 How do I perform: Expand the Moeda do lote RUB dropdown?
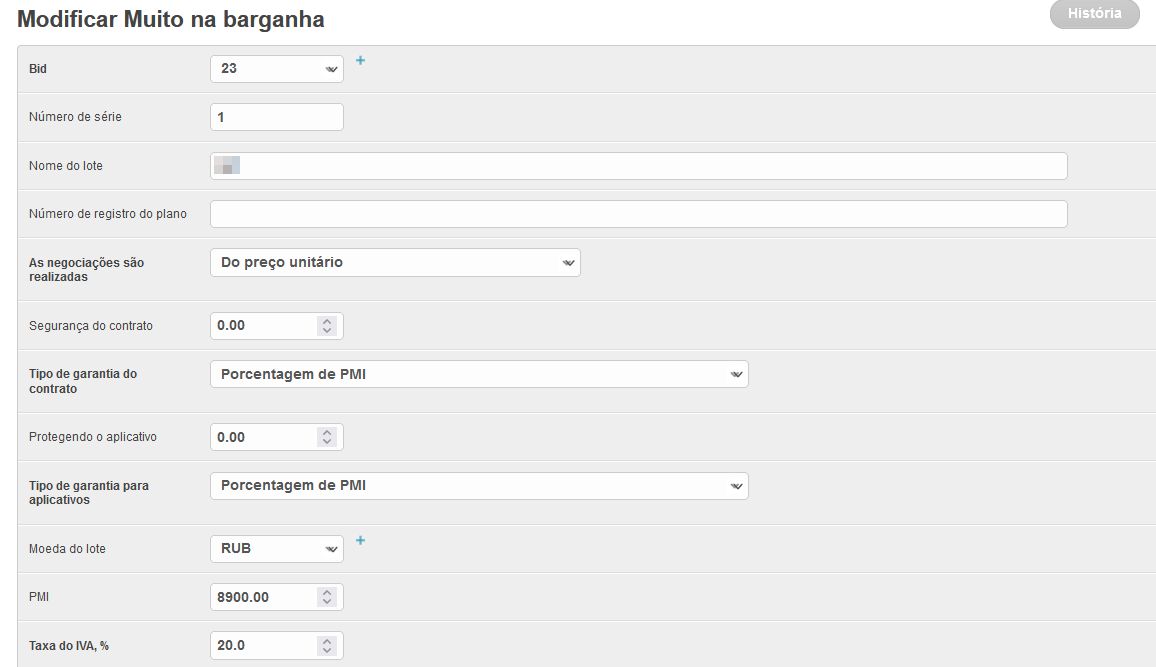point(277,549)
